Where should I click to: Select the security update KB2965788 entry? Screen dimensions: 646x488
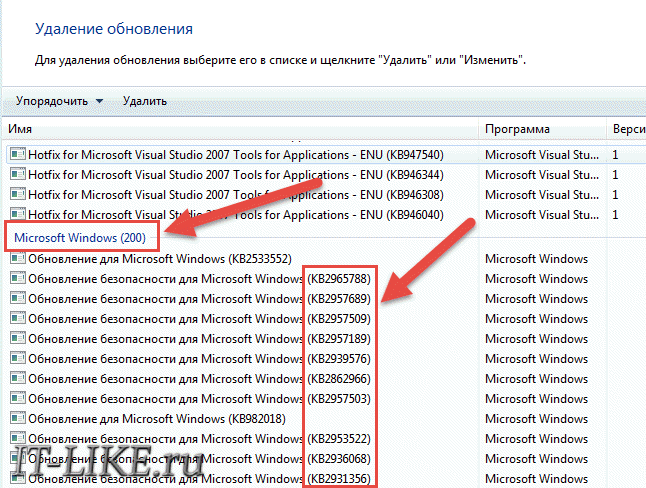click(199, 279)
